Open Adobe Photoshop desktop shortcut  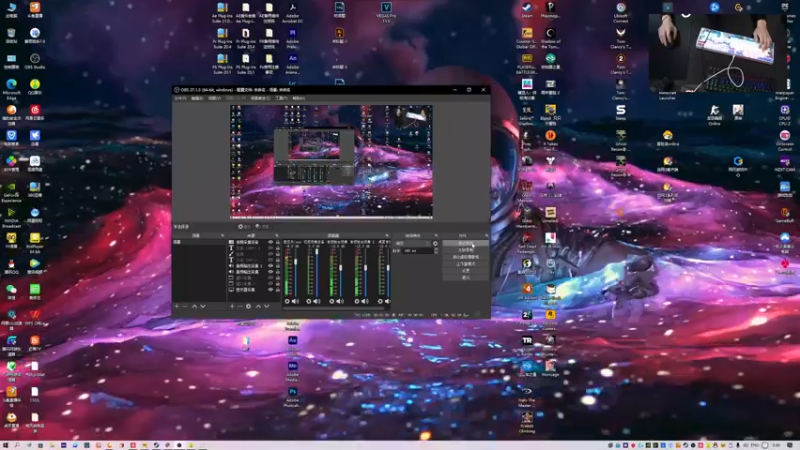pyautogui.click(x=292, y=397)
